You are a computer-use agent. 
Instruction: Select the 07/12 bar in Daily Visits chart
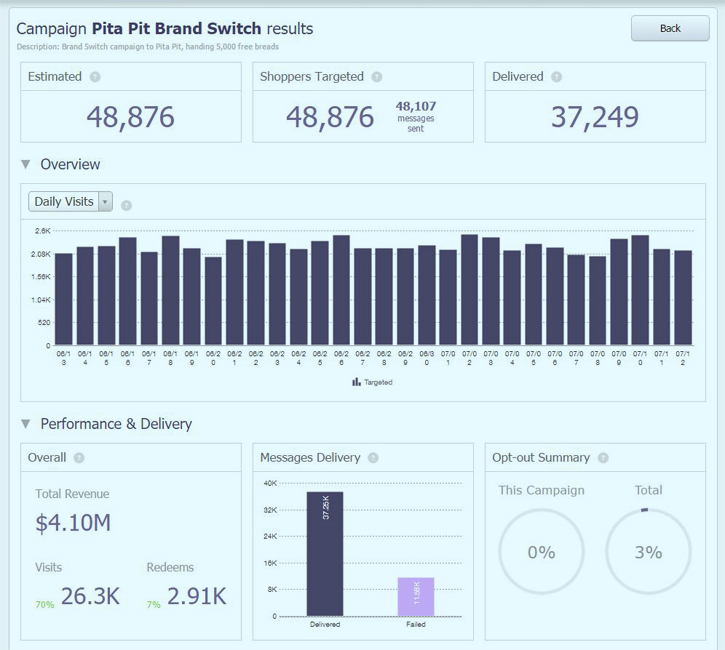683,298
